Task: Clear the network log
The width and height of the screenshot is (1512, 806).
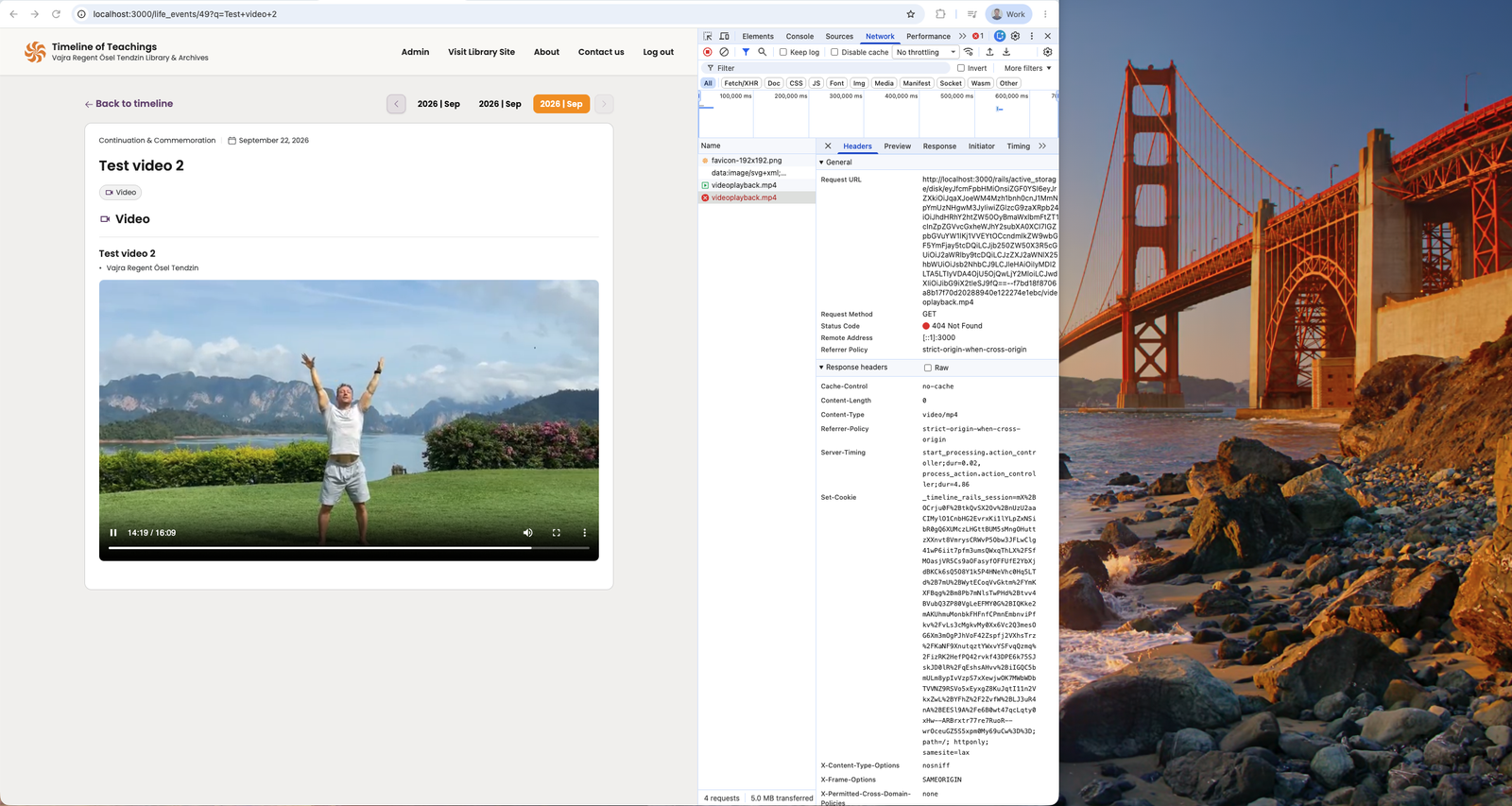Action: (724, 52)
